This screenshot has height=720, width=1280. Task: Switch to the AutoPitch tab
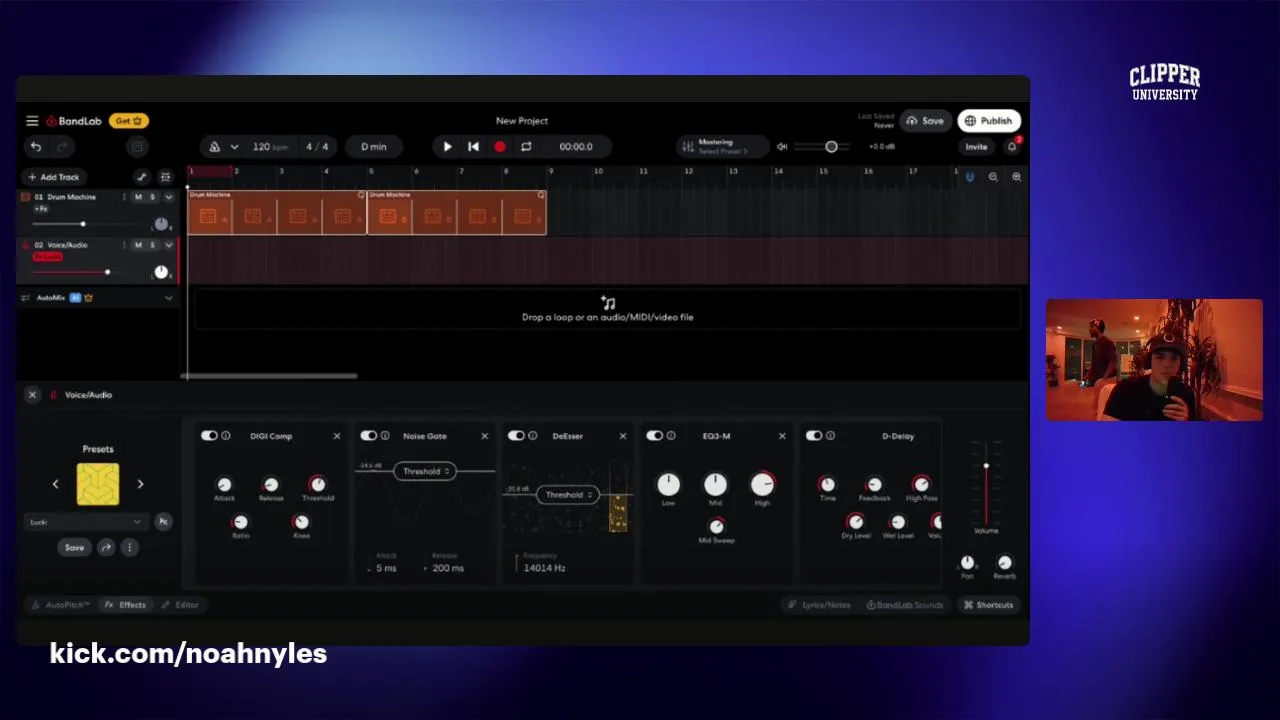(62, 605)
